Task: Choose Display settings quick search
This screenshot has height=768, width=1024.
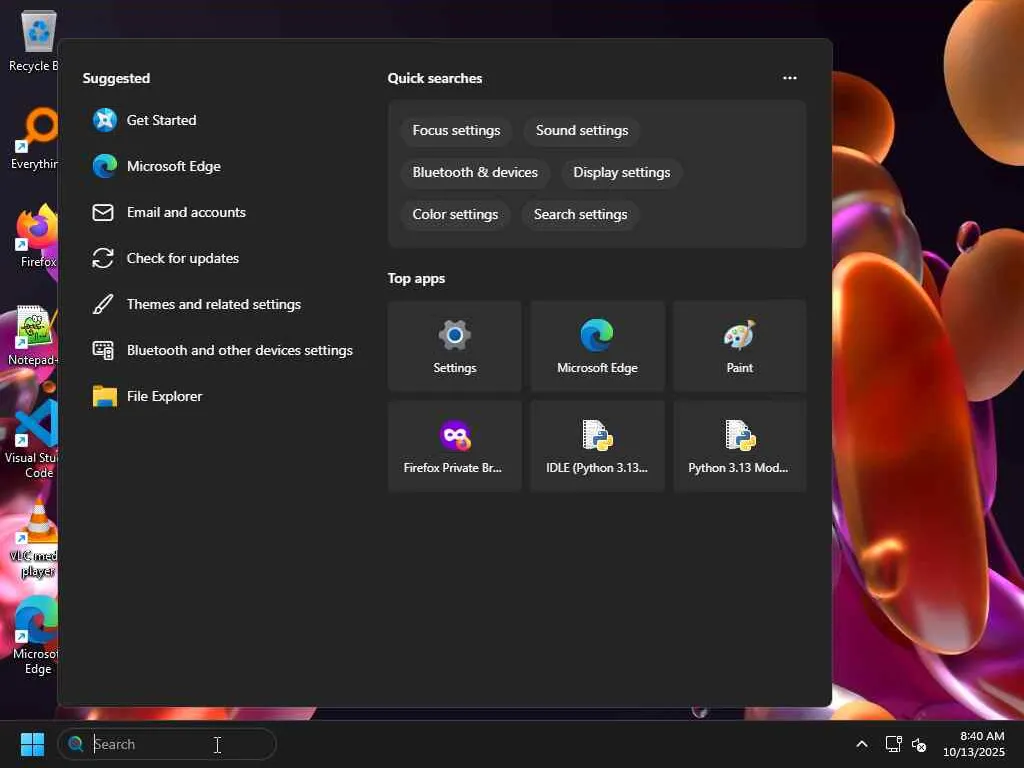Action: 621,172
